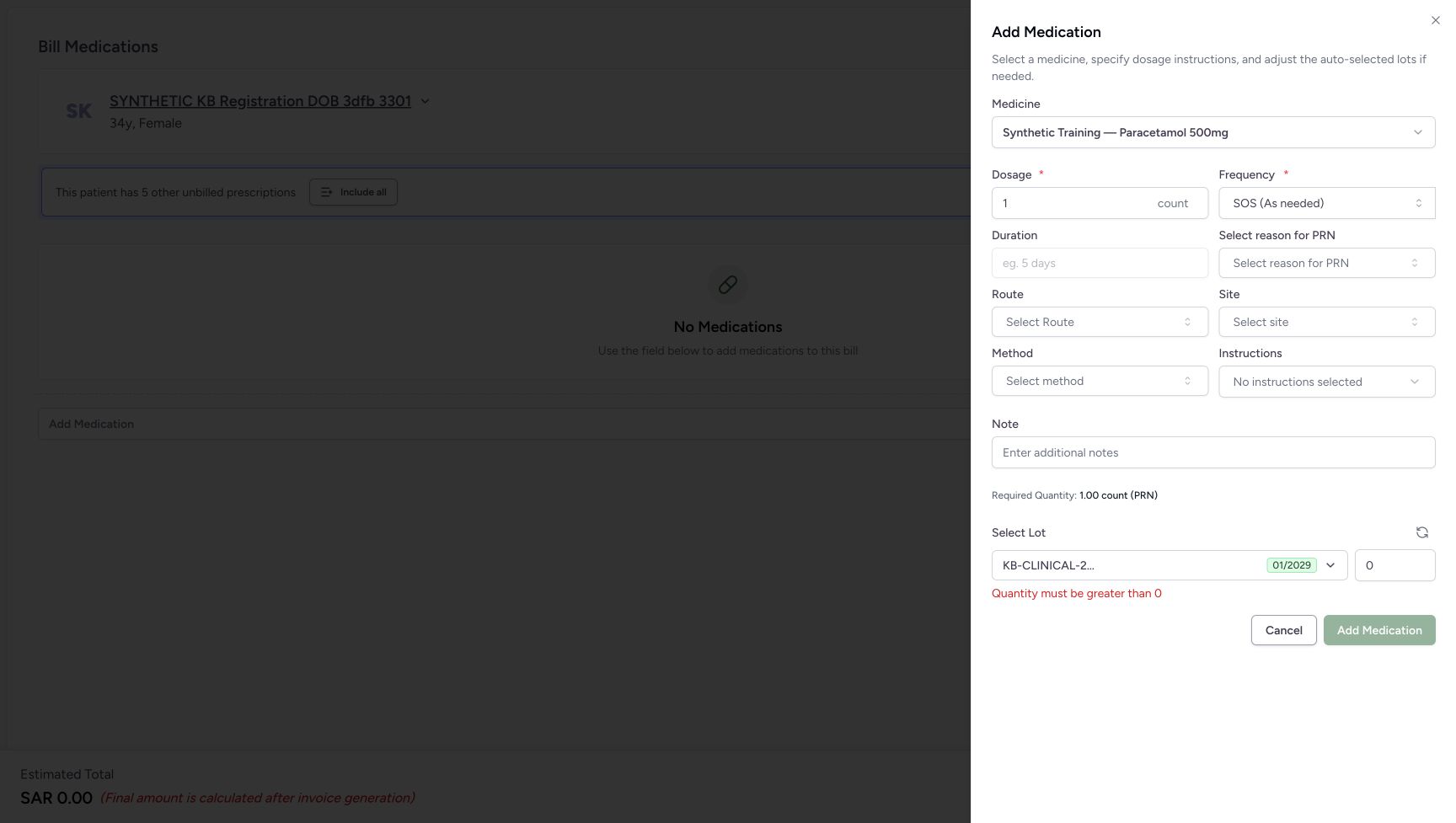1456x823 pixels.
Task: Open Select reason for PRN dropdown
Action: coord(1327,263)
